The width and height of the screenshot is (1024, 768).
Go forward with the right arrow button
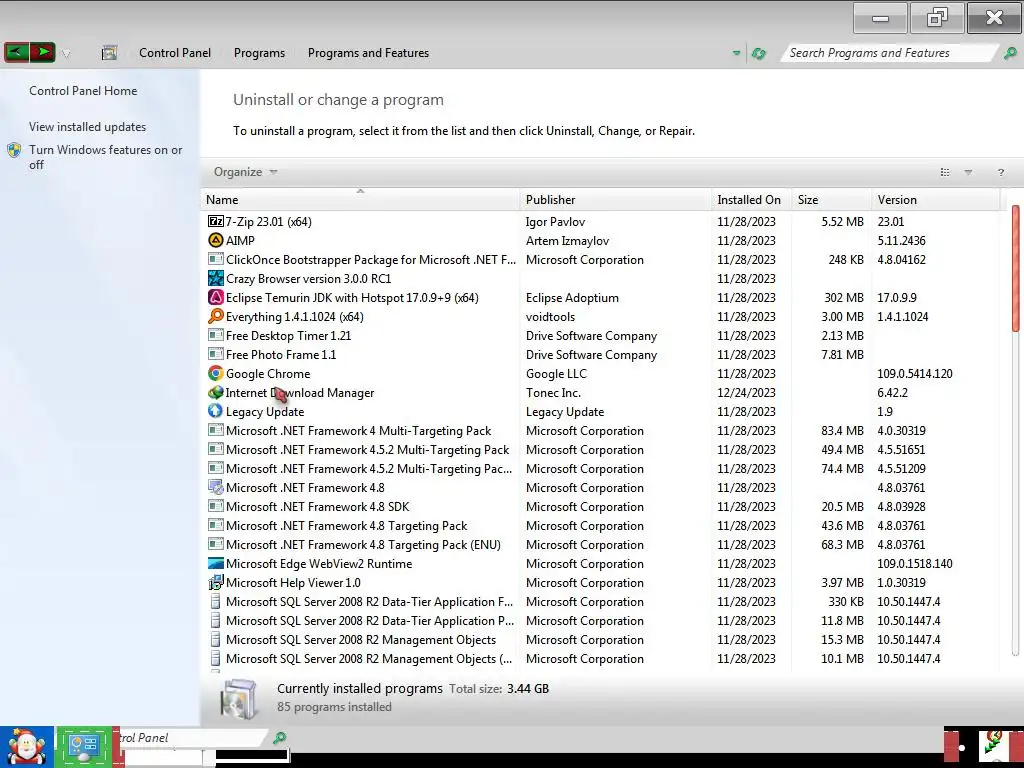pyautogui.click(x=42, y=52)
